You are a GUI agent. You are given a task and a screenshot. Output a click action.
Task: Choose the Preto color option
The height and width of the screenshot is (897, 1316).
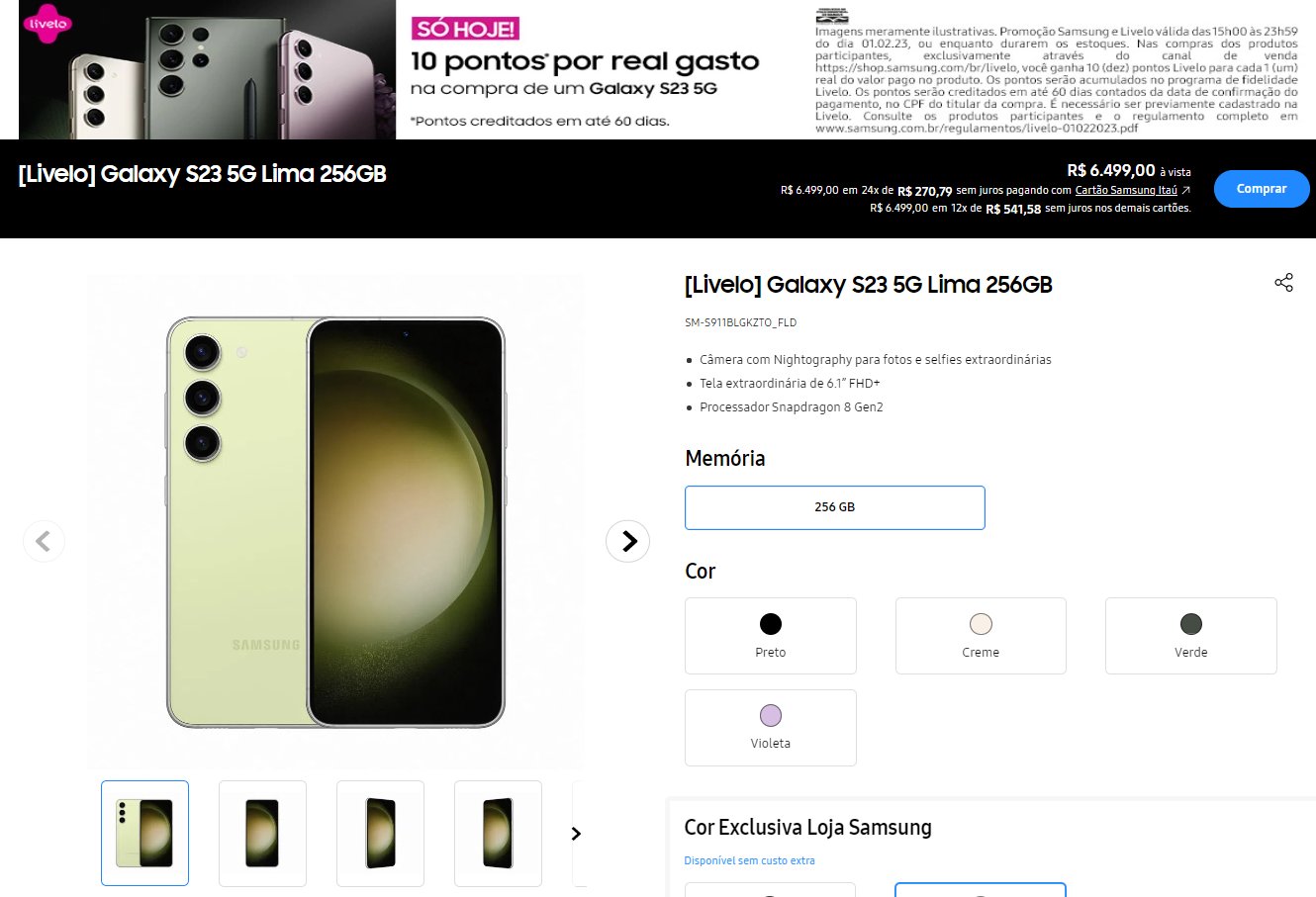[x=771, y=636]
